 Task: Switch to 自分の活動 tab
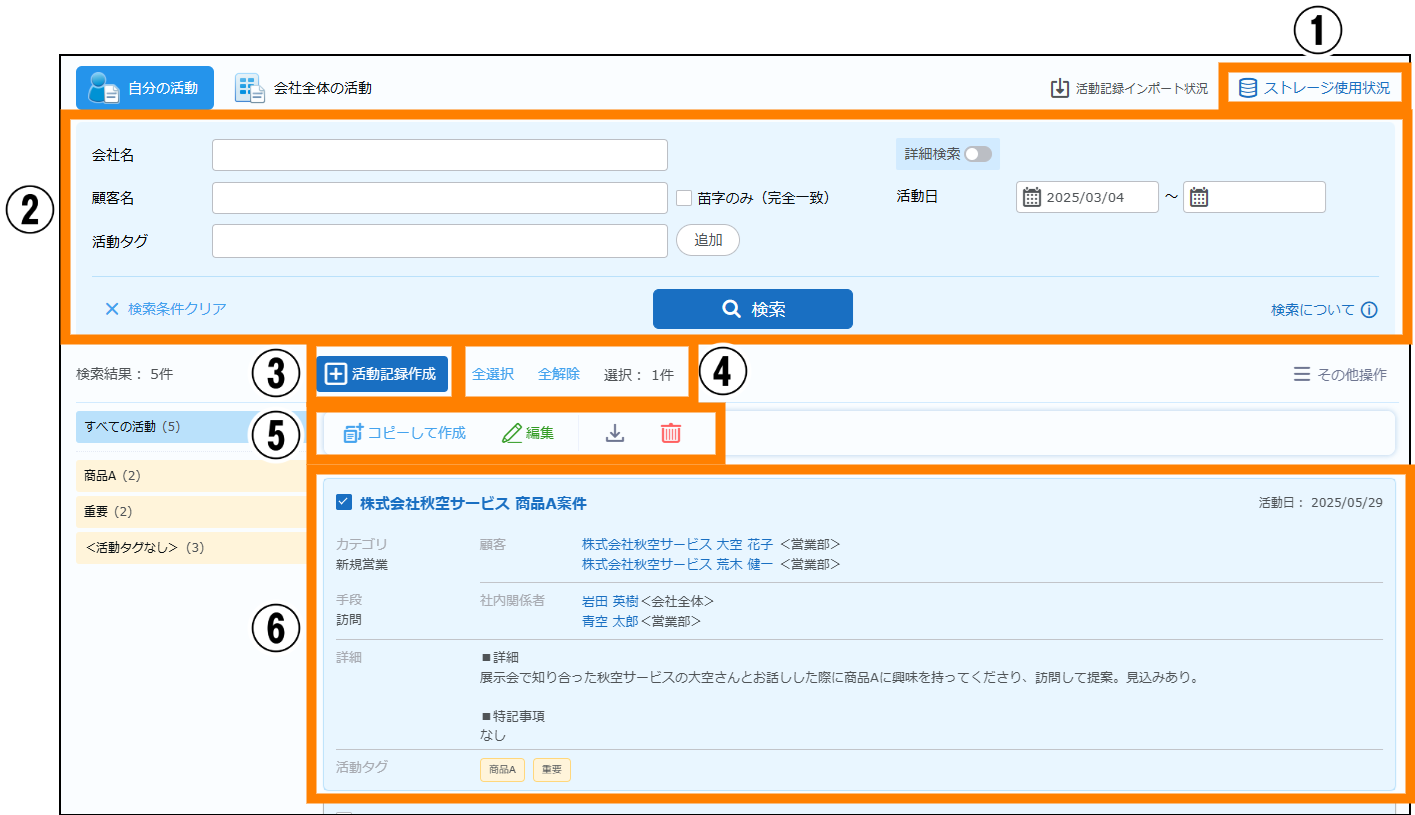[145, 88]
